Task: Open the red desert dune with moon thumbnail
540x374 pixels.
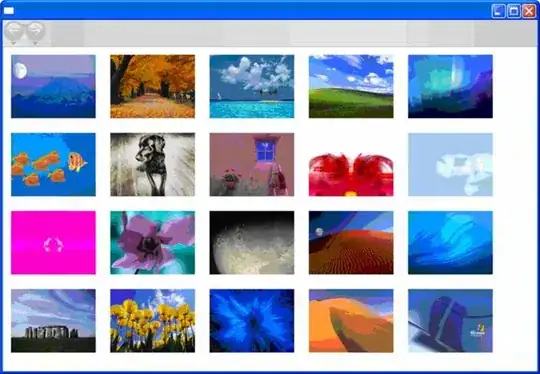Action: tap(351, 243)
